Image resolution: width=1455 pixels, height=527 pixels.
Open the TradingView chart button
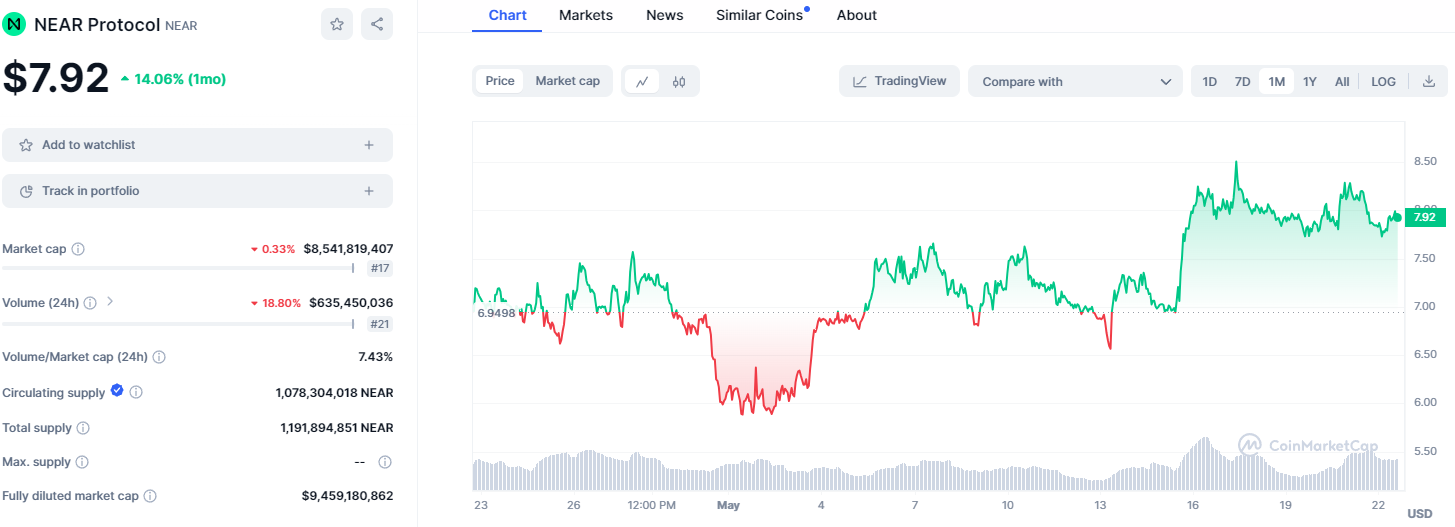pos(899,81)
